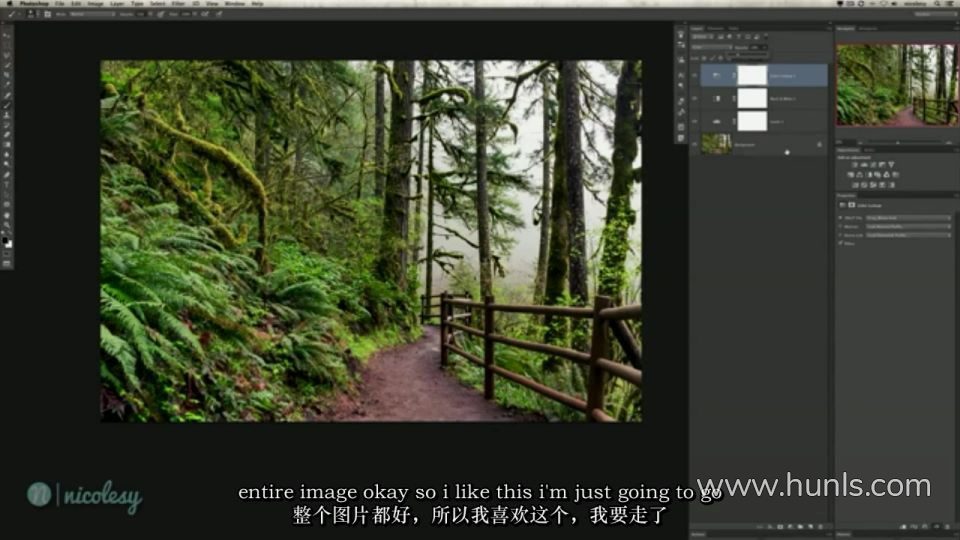Select the Horizontal Type tool
Screen dimensions: 960x540
7,184
